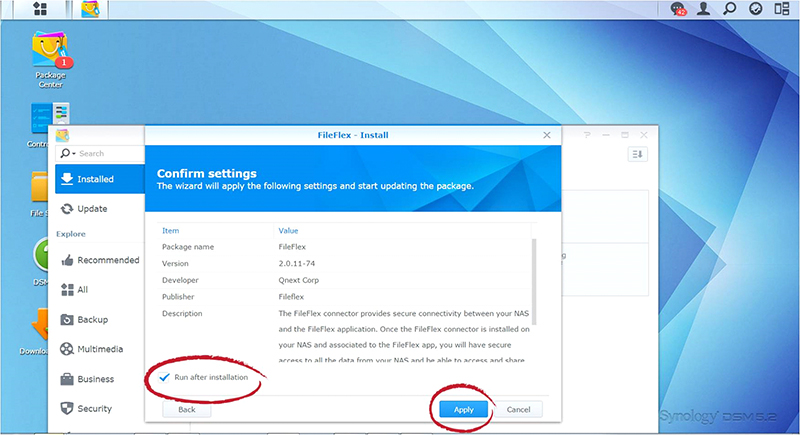Open the pilot view clock icon
The image size is (800, 435).
tap(756, 9)
